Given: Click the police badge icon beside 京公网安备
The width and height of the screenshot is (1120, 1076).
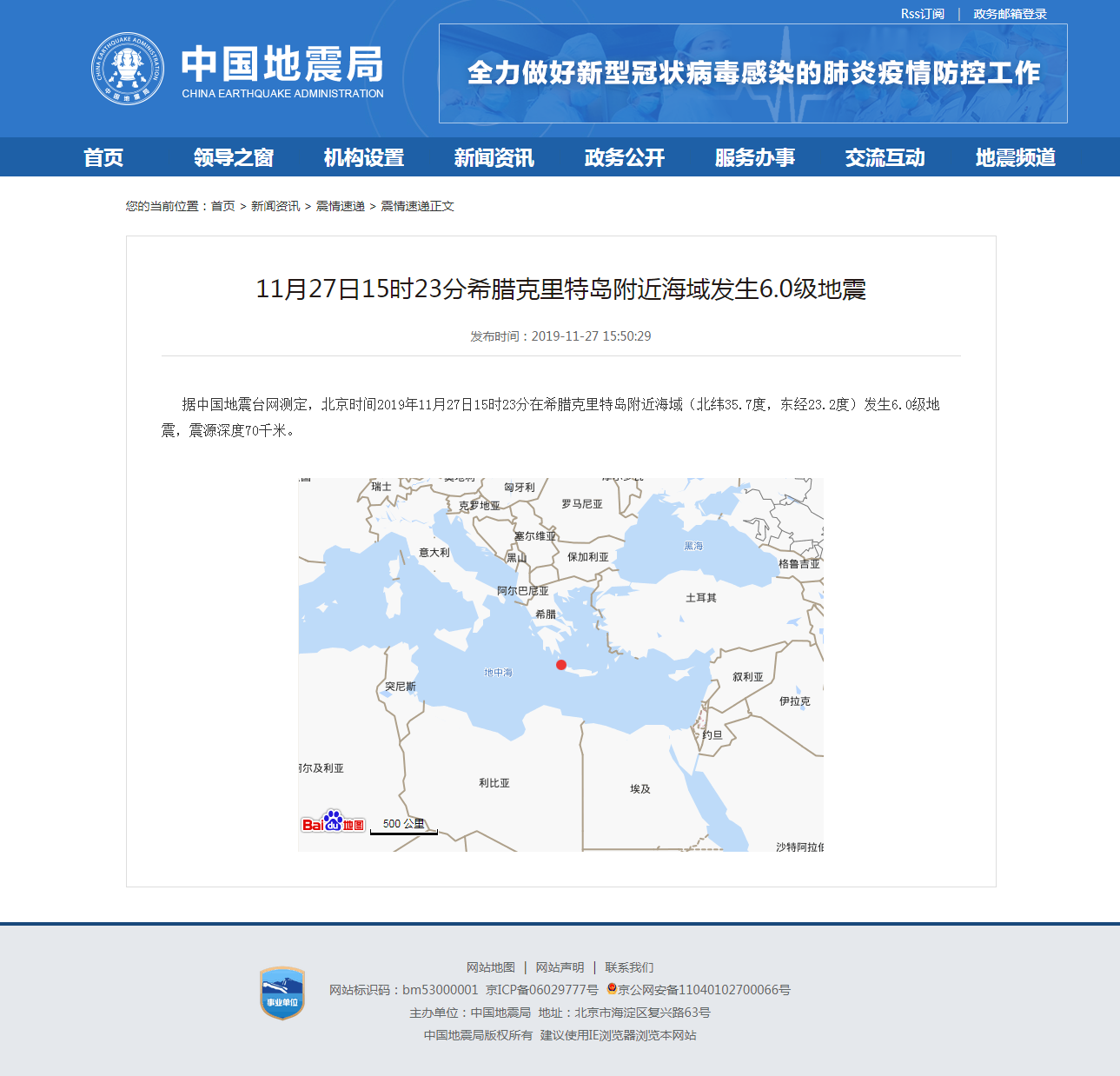Looking at the screenshot, I should (x=612, y=989).
